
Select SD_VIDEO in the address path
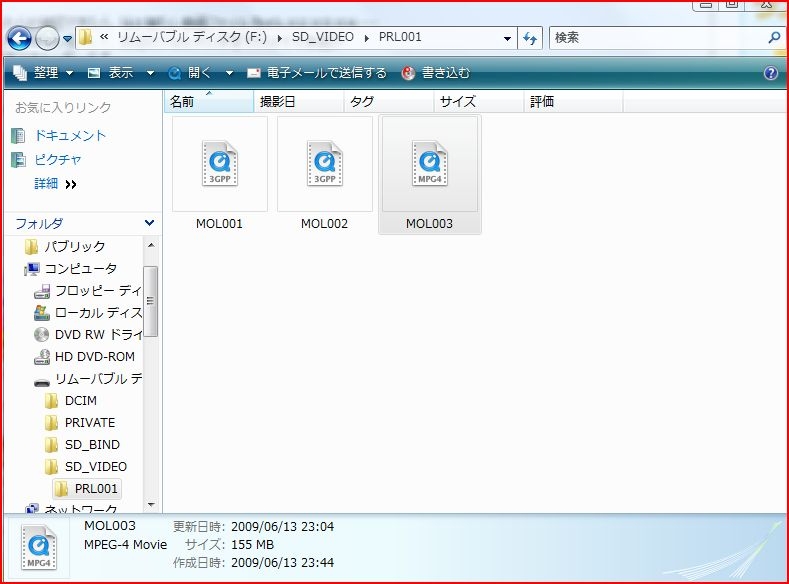[x=323, y=37]
